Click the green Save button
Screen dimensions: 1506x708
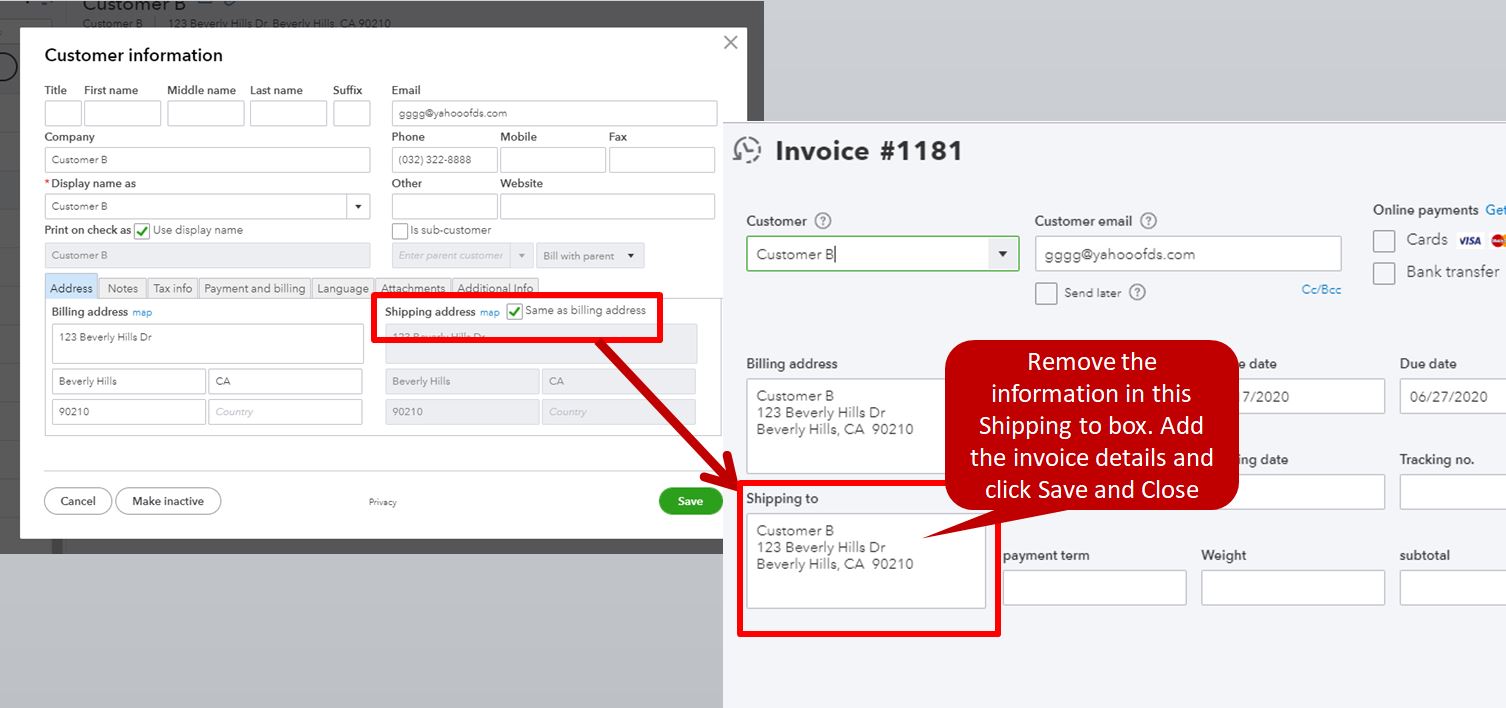690,501
